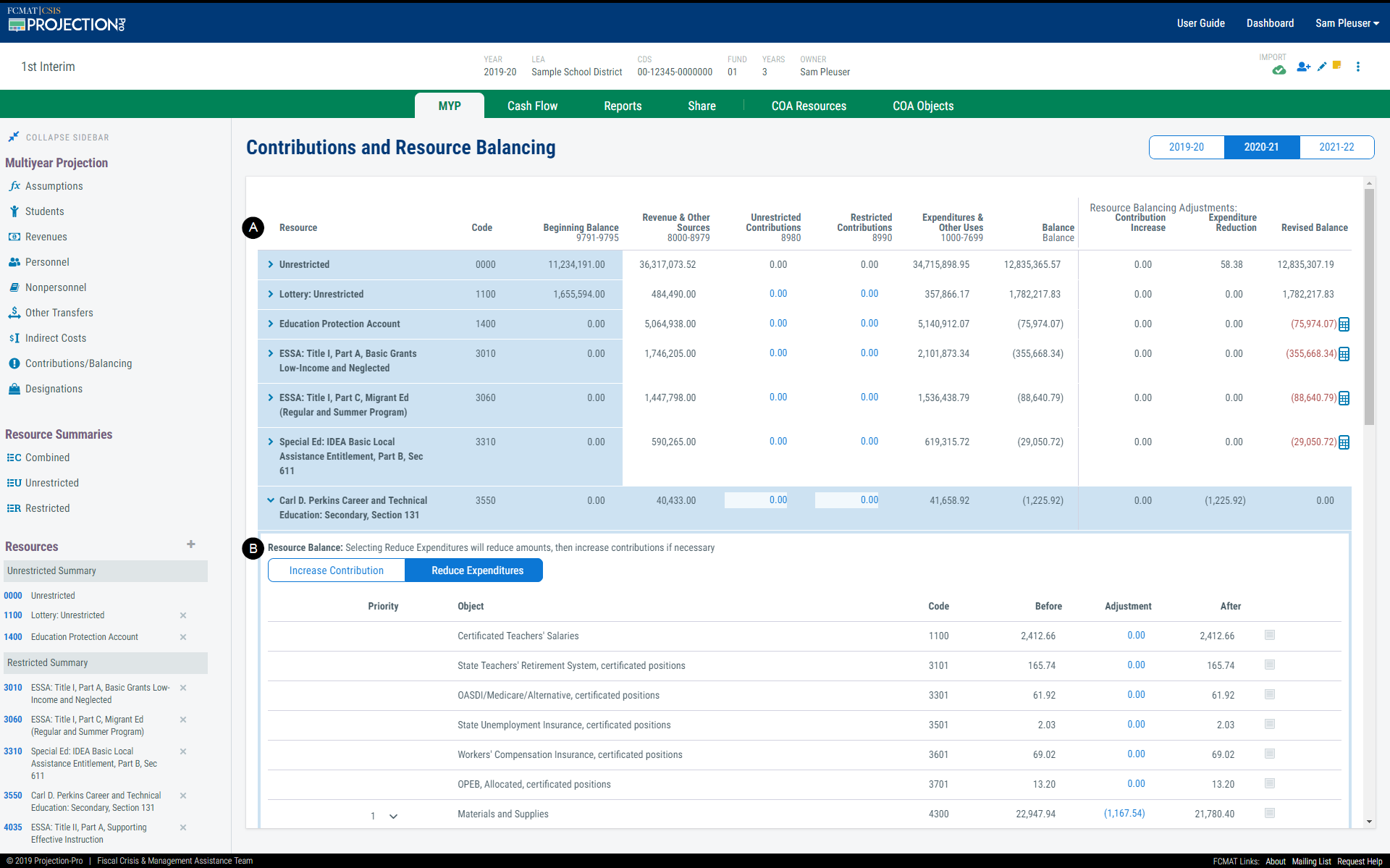Click calculator icon on Special Ed IDEA row
Image resolution: width=1390 pixels, height=868 pixels.
click(x=1344, y=442)
